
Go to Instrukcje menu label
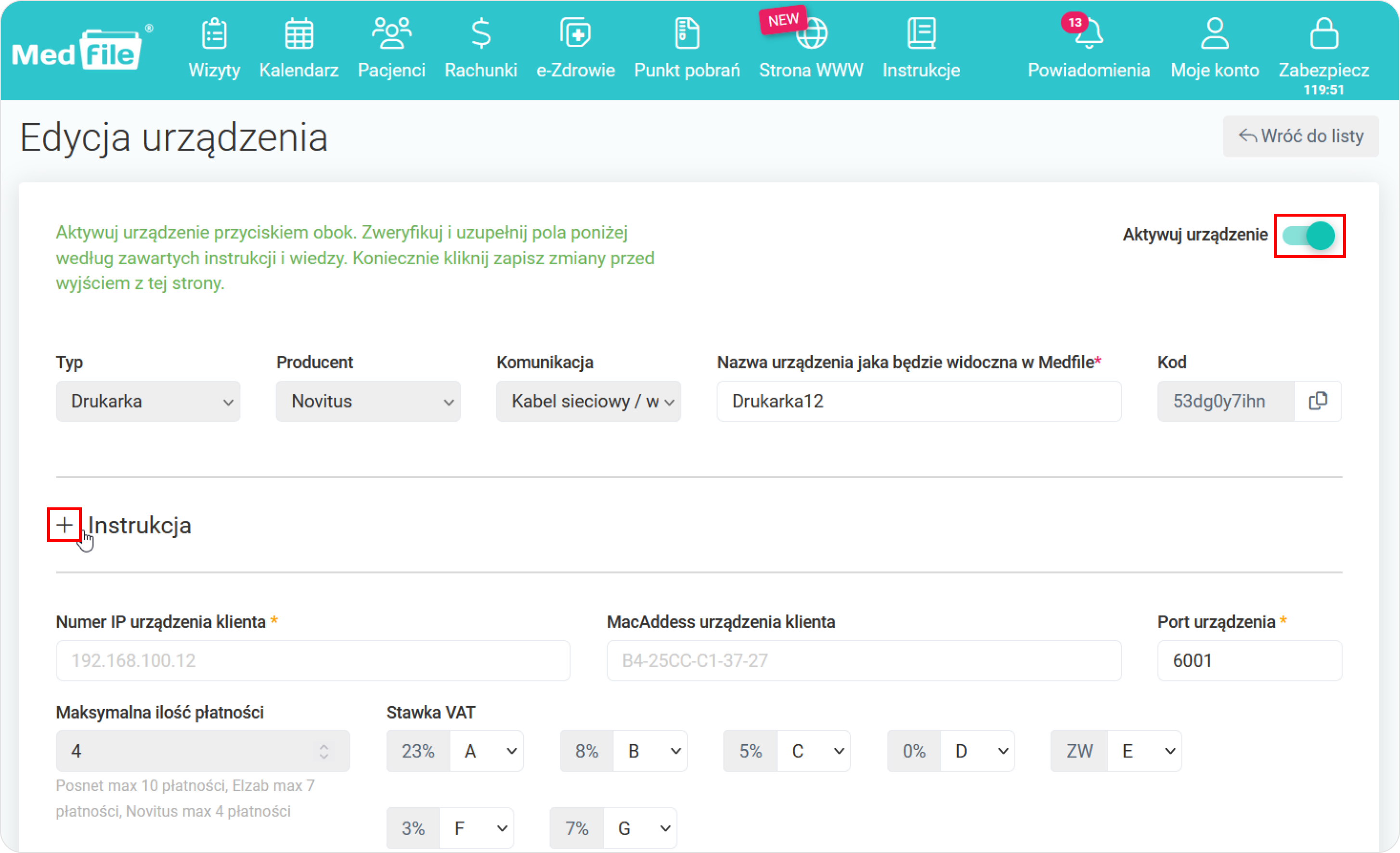click(x=921, y=70)
